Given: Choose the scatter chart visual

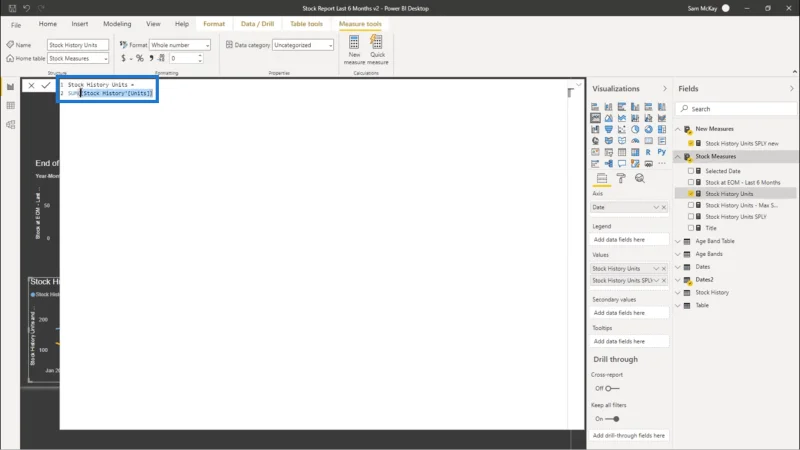Looking at the screenshot, I should [621, 129].
